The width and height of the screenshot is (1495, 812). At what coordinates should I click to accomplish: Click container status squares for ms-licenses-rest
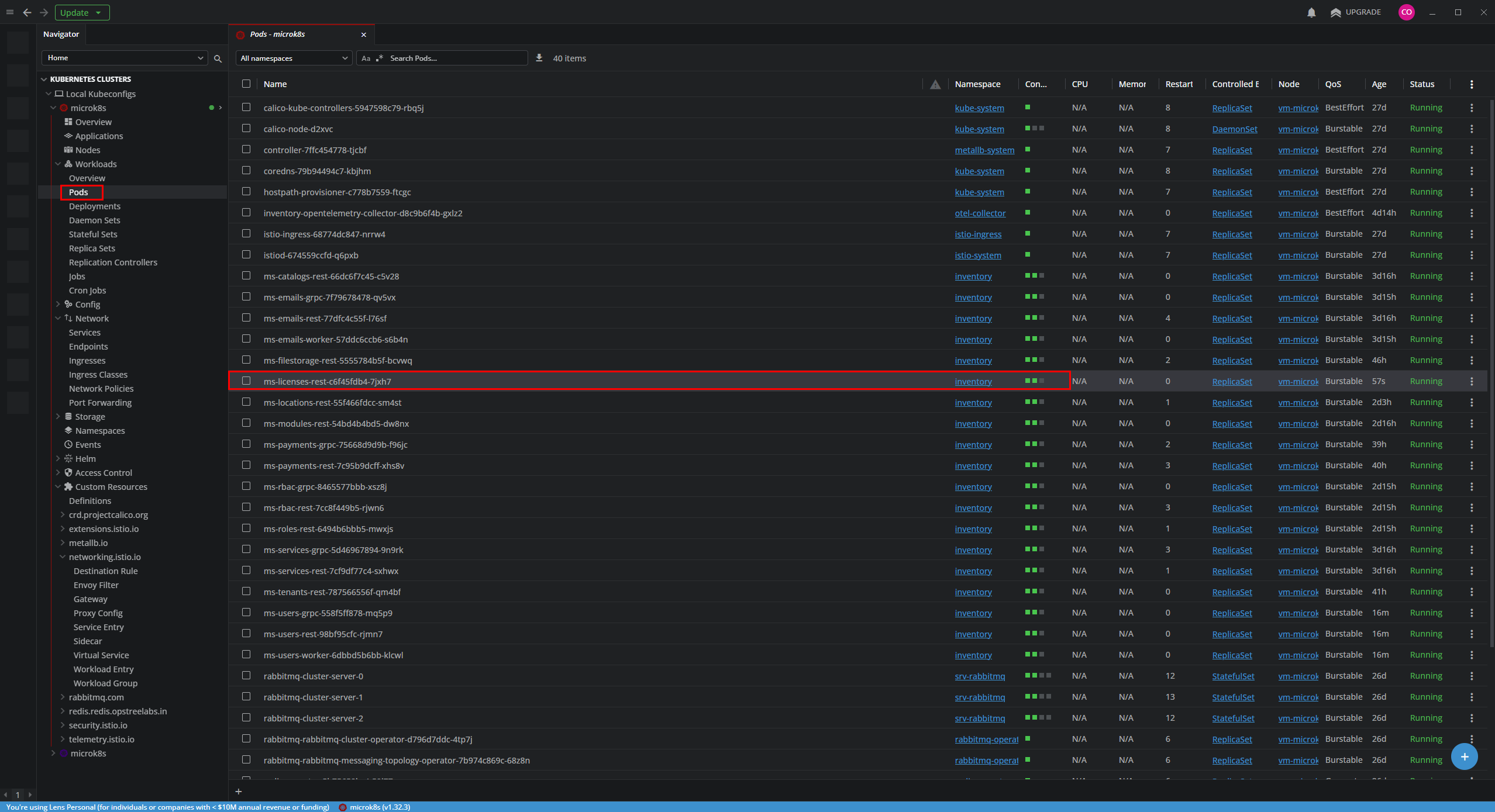1035,381
